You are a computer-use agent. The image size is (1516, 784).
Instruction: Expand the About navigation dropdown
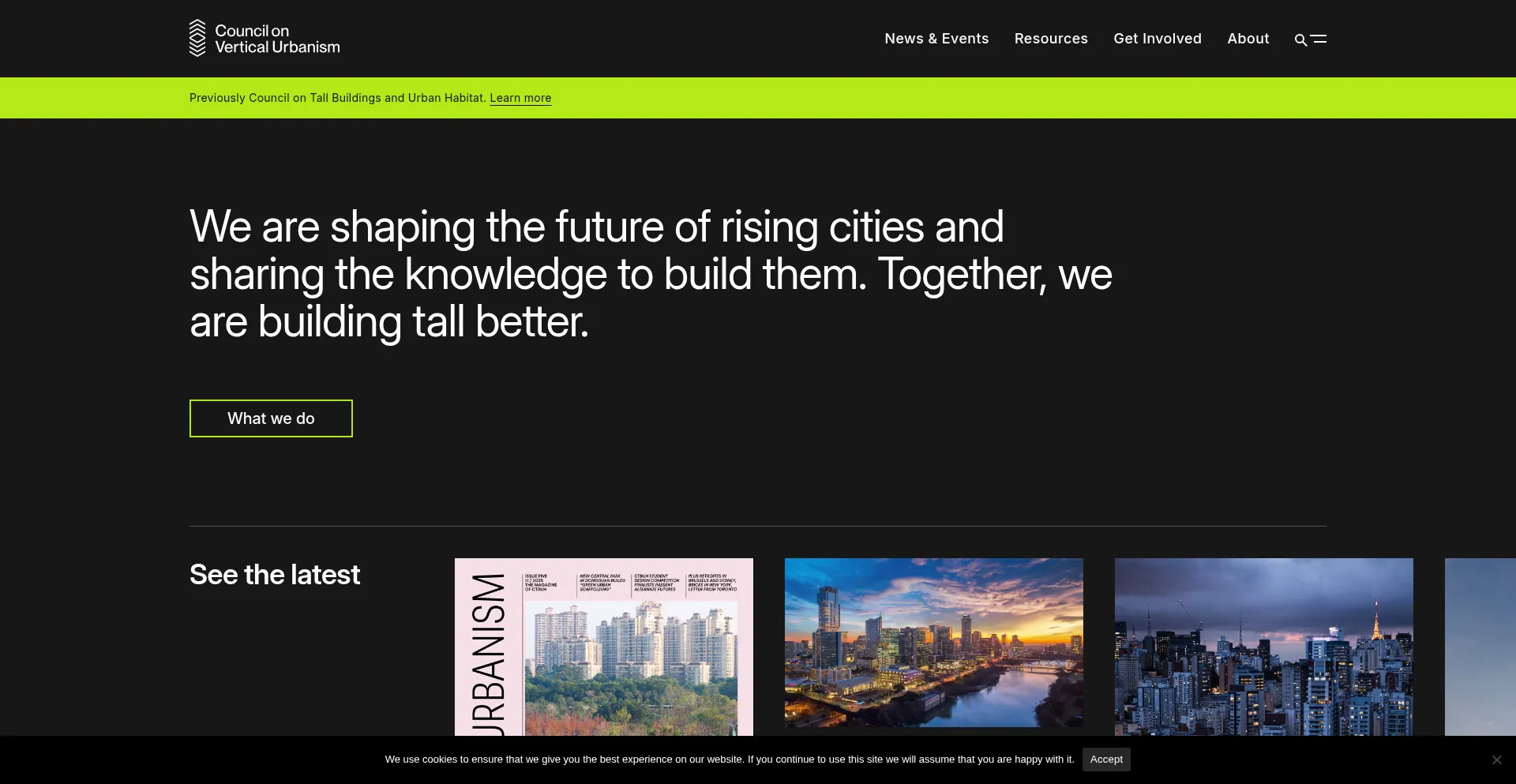[1248, 38]
